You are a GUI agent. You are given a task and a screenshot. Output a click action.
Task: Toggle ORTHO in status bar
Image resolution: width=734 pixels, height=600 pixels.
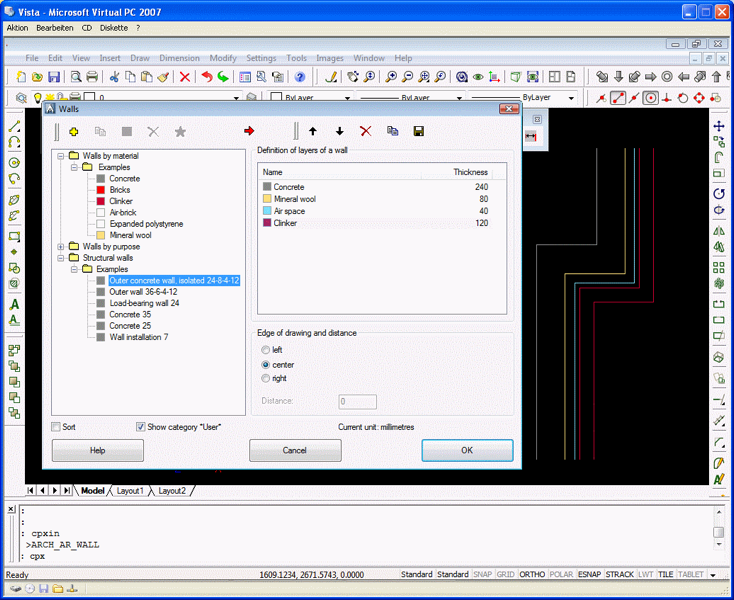pos(532,574)
